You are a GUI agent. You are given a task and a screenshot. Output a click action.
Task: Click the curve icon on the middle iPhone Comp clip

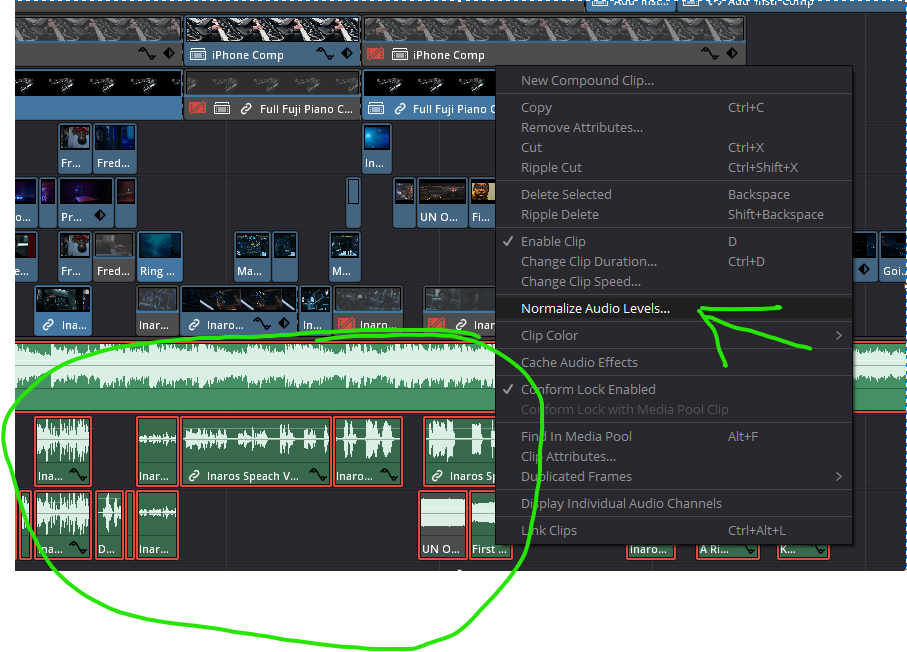[x=325, y=54]
